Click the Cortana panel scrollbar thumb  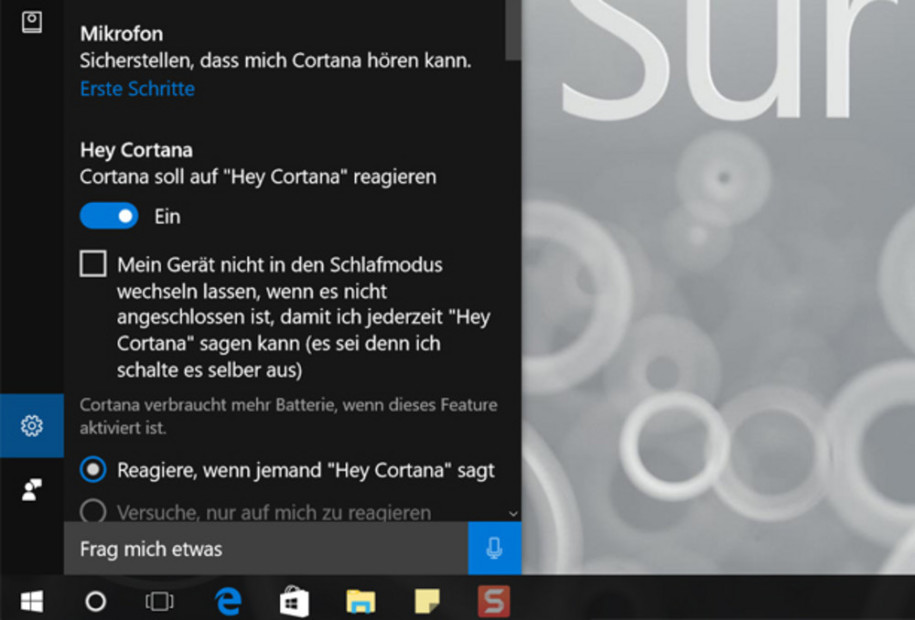(513, 30)
